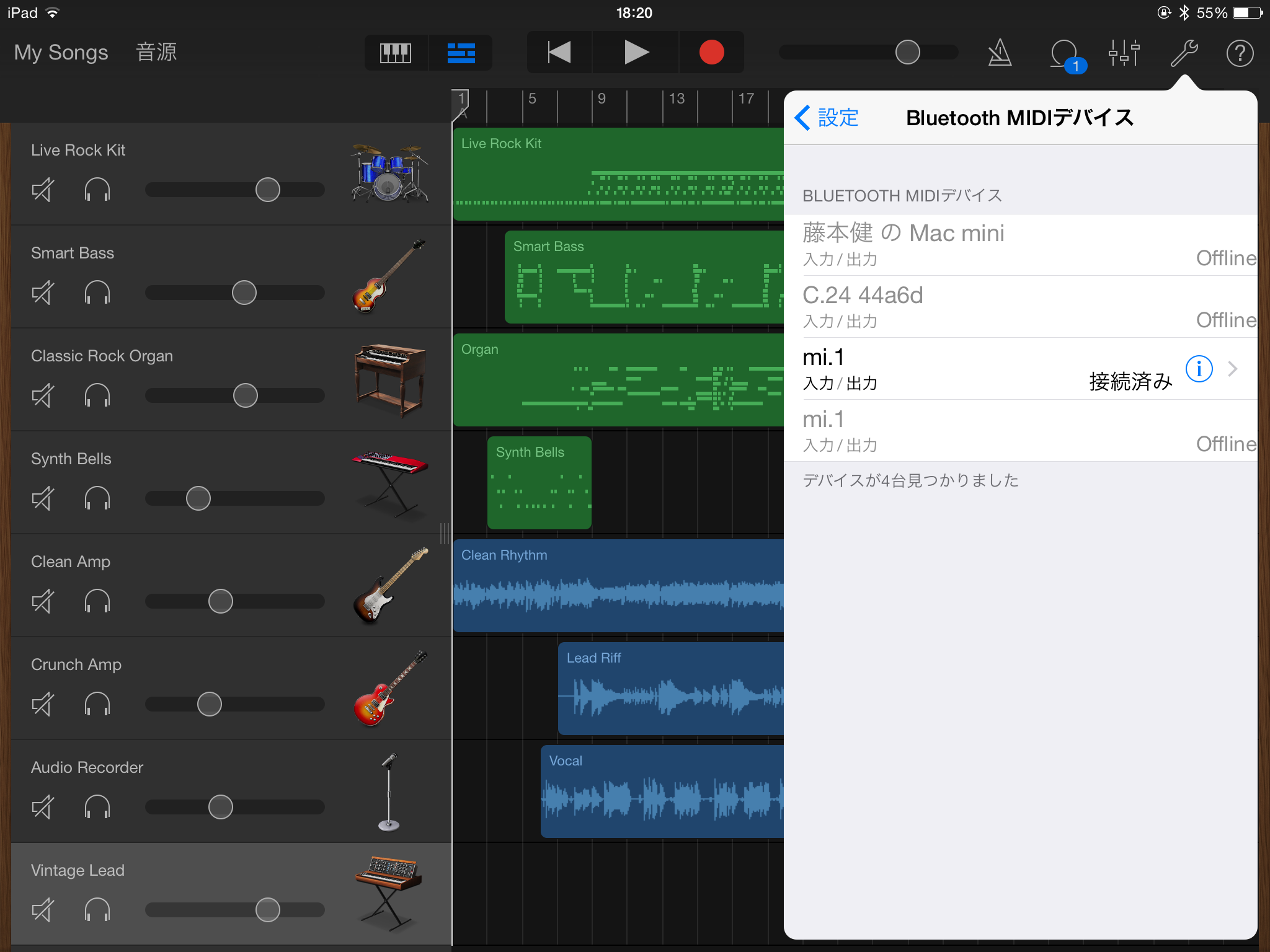Tap the bar 13 ruler marker

coord(676,99)
